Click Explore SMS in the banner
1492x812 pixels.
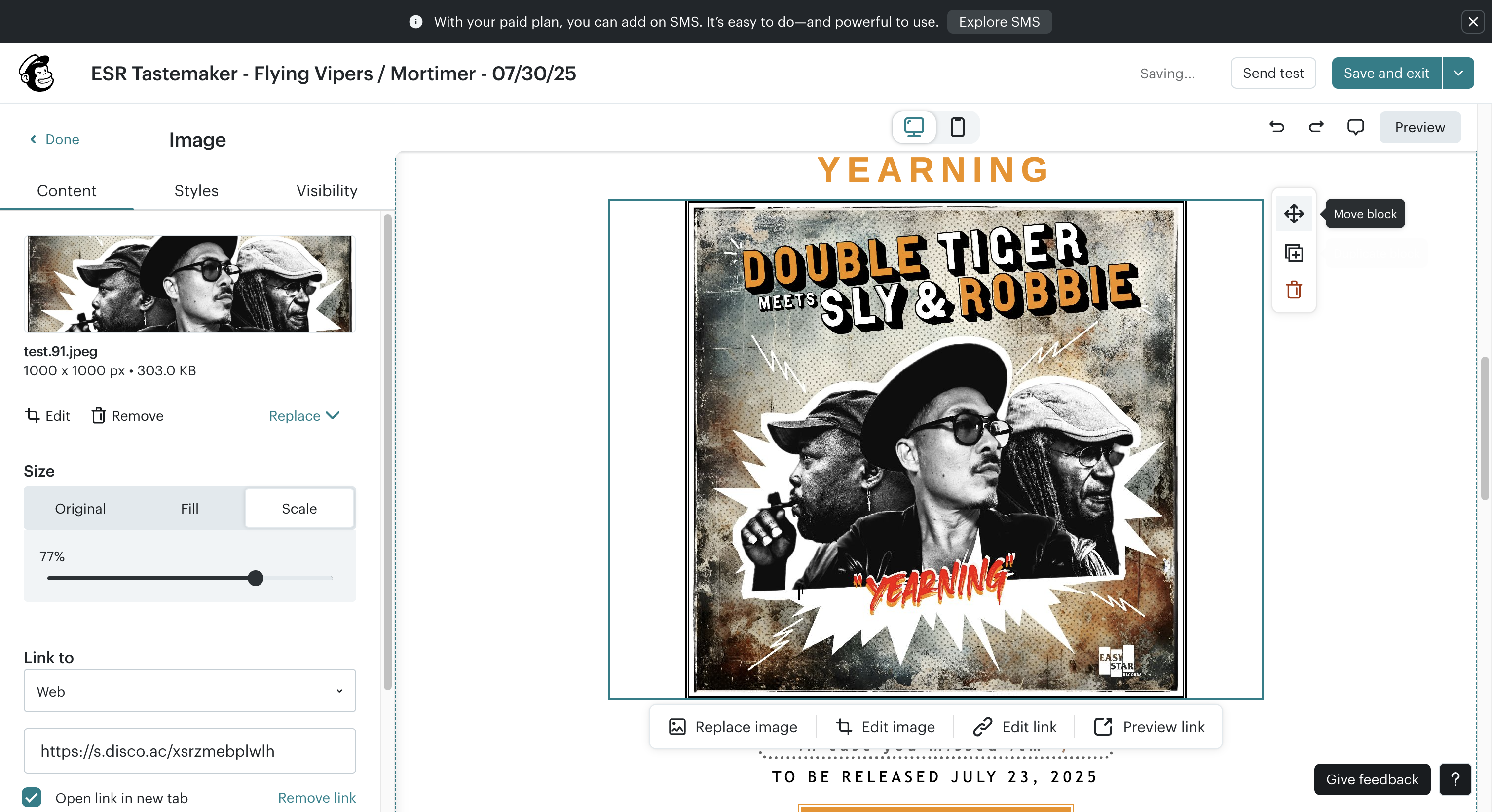click(999, 22)
